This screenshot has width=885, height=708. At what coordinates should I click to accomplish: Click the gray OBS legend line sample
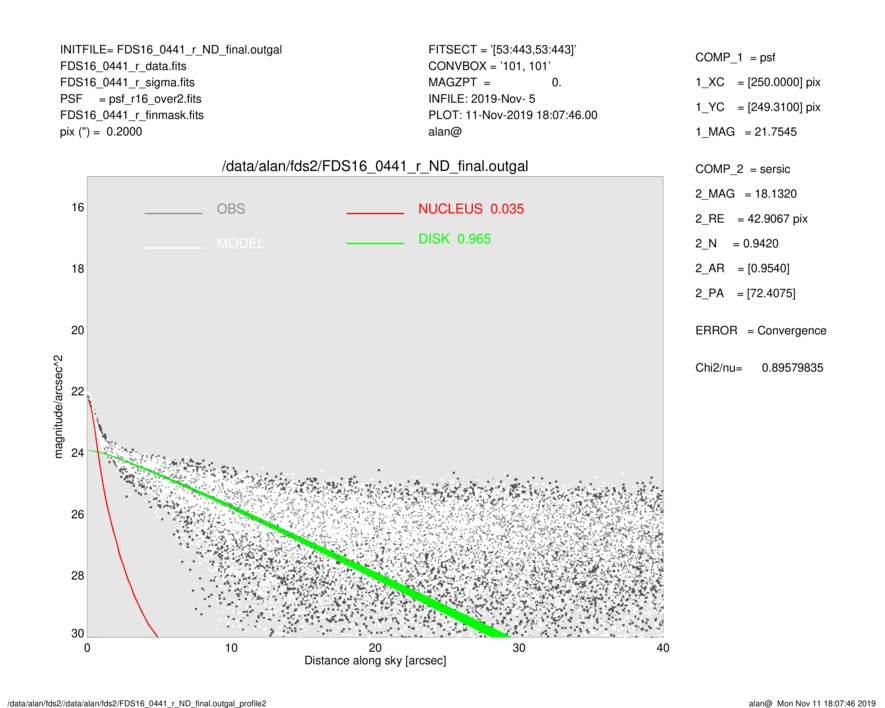click(x=173, y=213)
